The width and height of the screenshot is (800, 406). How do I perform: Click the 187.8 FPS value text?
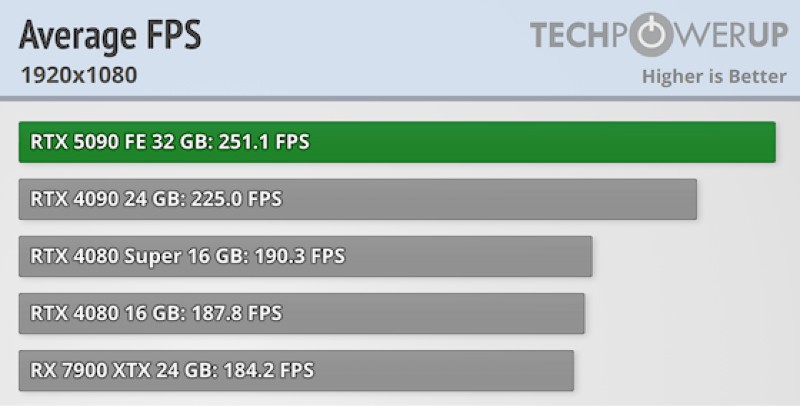[237, 313]
